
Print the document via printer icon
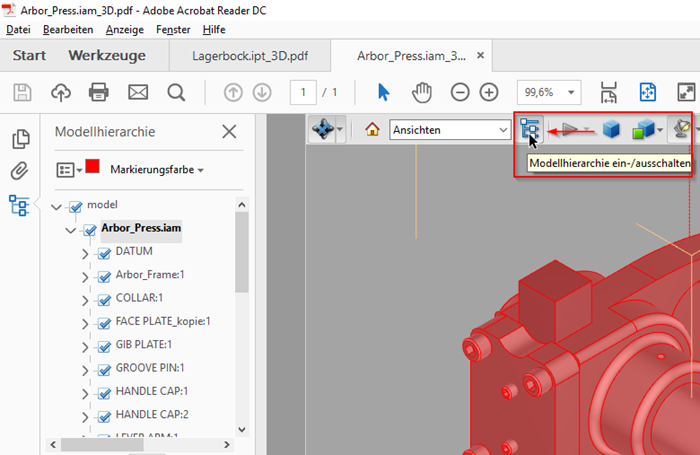[99, 93]
